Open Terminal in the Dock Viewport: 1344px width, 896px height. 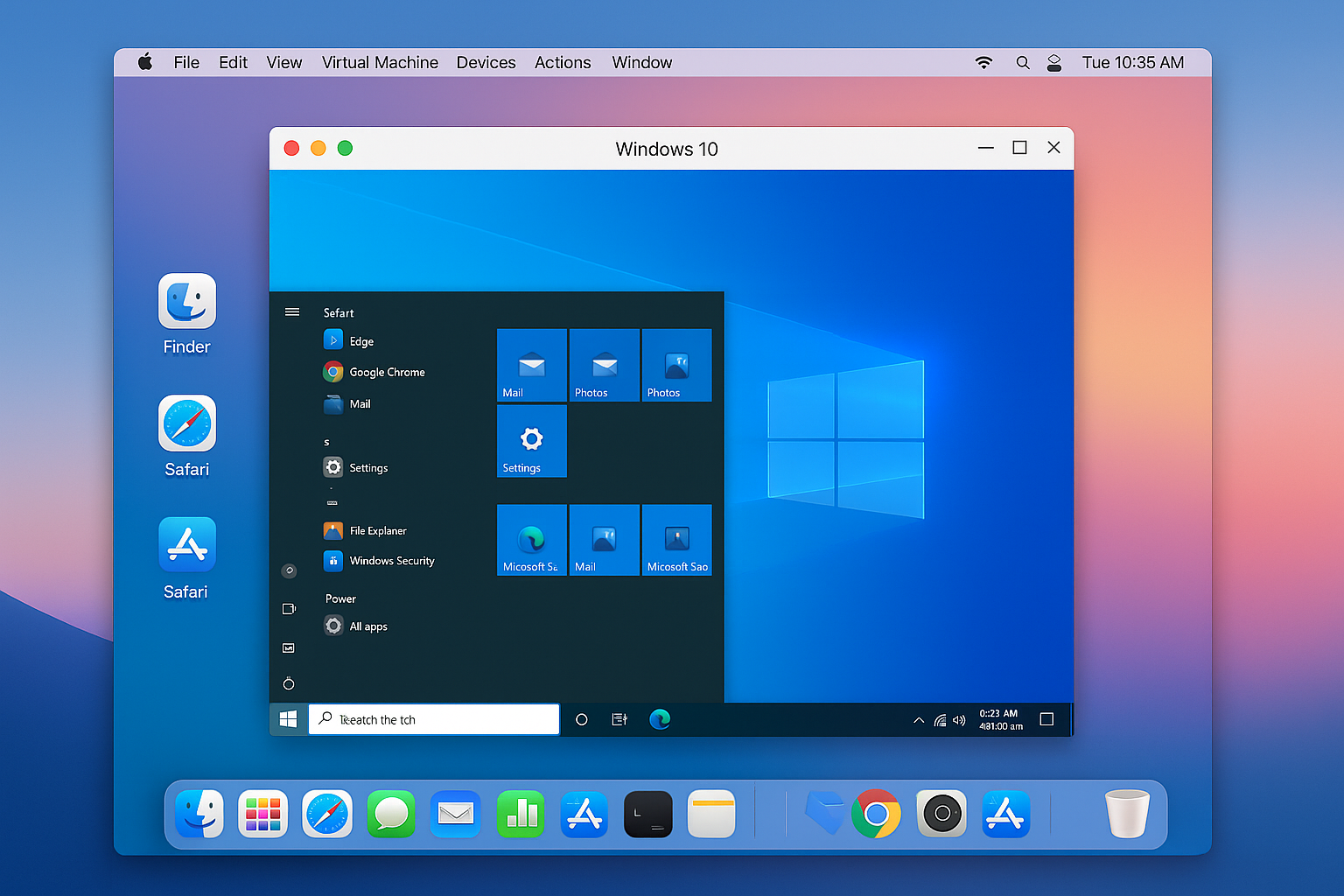pyautogui.click(x=648, y=814)
